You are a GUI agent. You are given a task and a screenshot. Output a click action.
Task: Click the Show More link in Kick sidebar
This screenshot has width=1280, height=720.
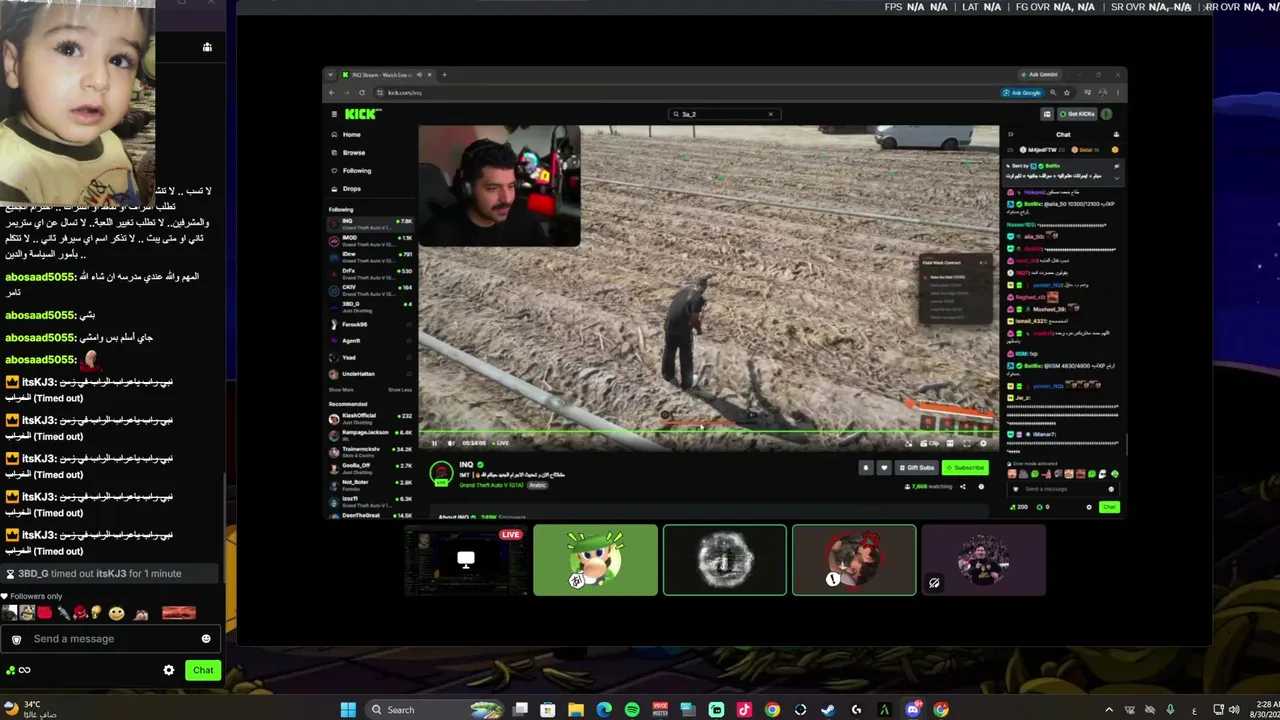(x=341, y=389)
